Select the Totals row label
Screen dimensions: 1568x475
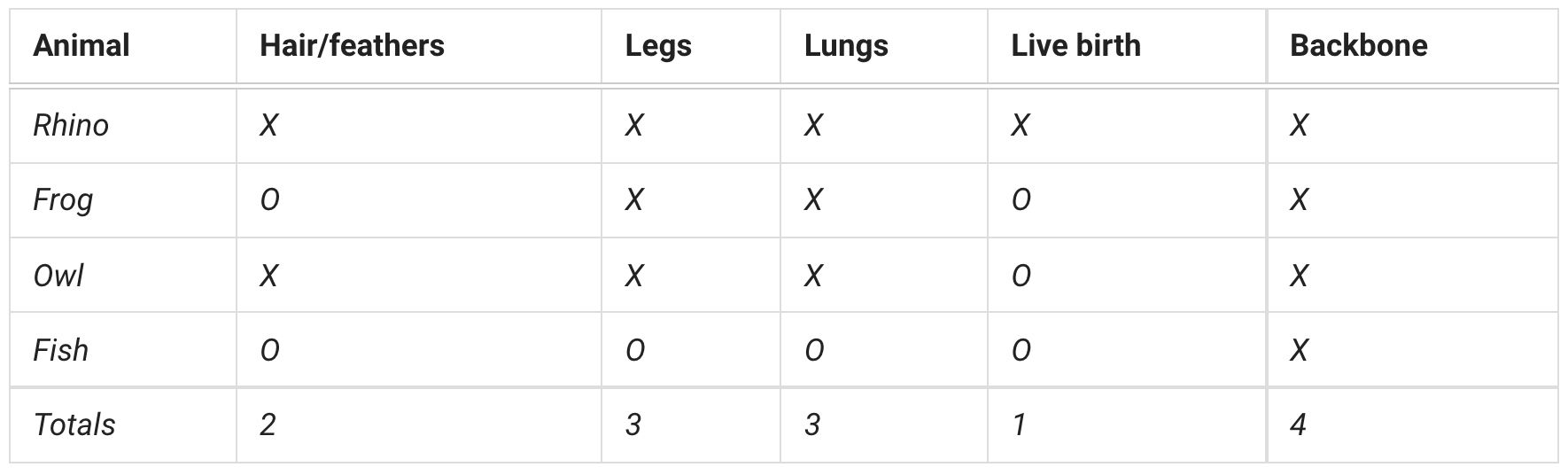(x=74, y=425)
